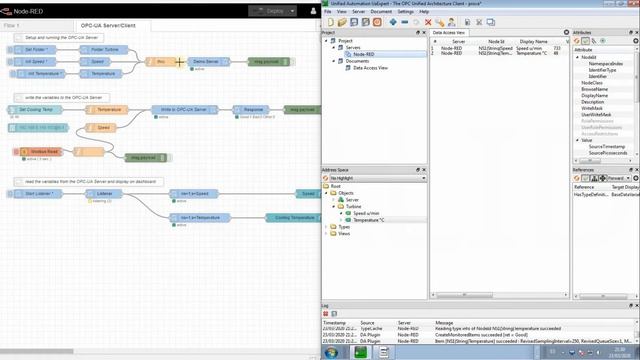The height and width of the screenshot is (360, 640).
Task: Click the refresh icon in References panel
Action: [577, 178]
